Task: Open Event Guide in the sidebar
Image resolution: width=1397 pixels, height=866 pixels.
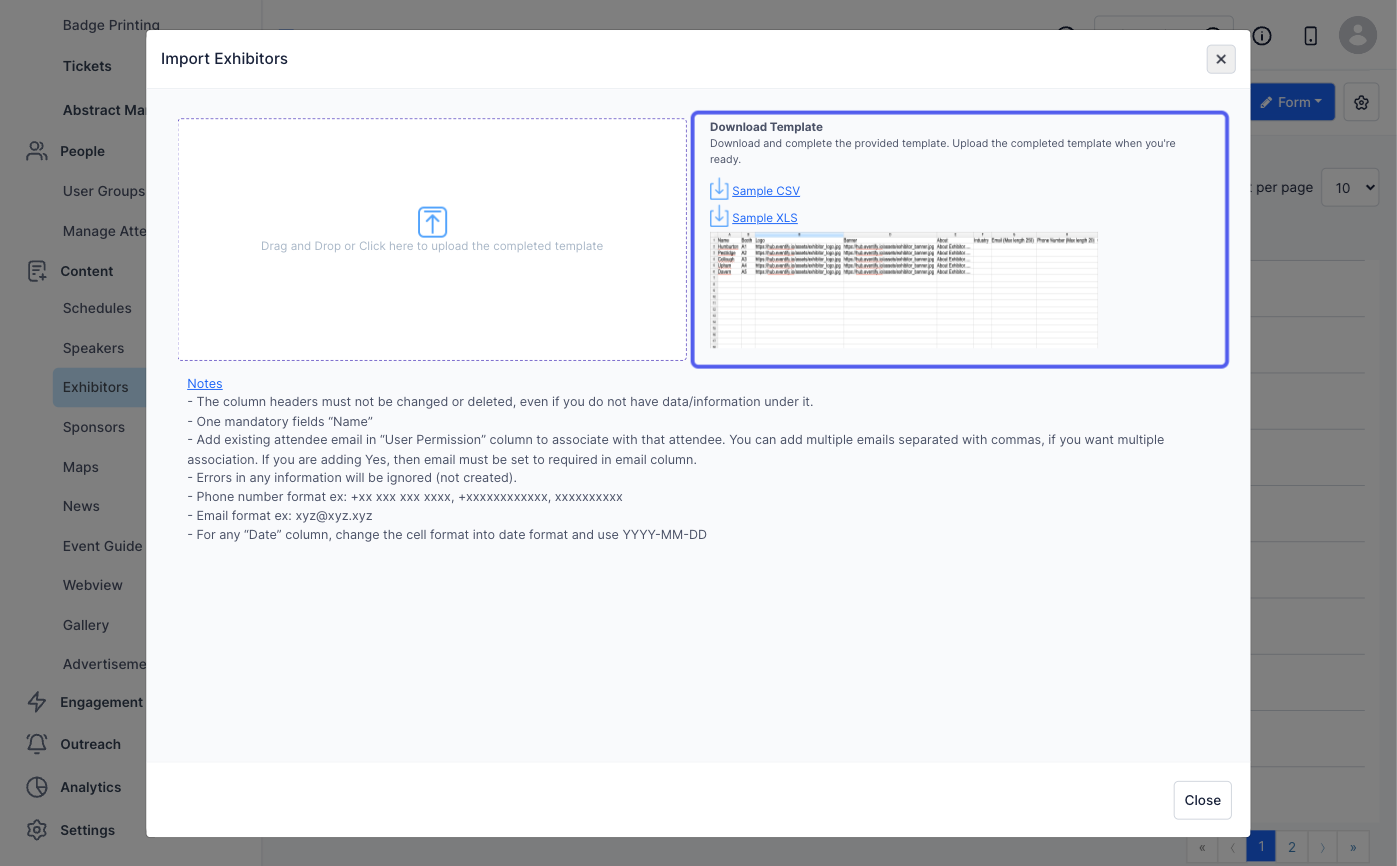Action: 102,546
